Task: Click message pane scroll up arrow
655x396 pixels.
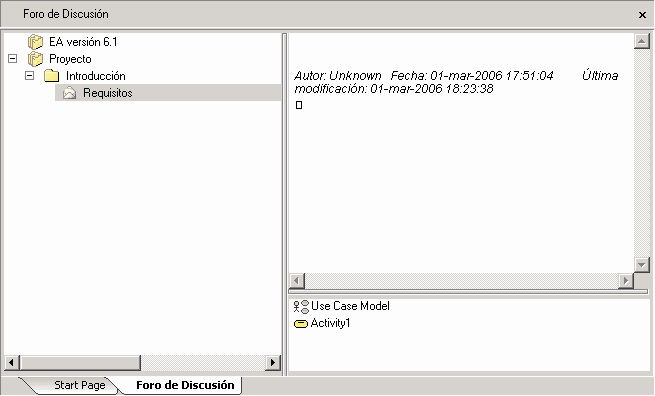Action: [x=642, y=41]
